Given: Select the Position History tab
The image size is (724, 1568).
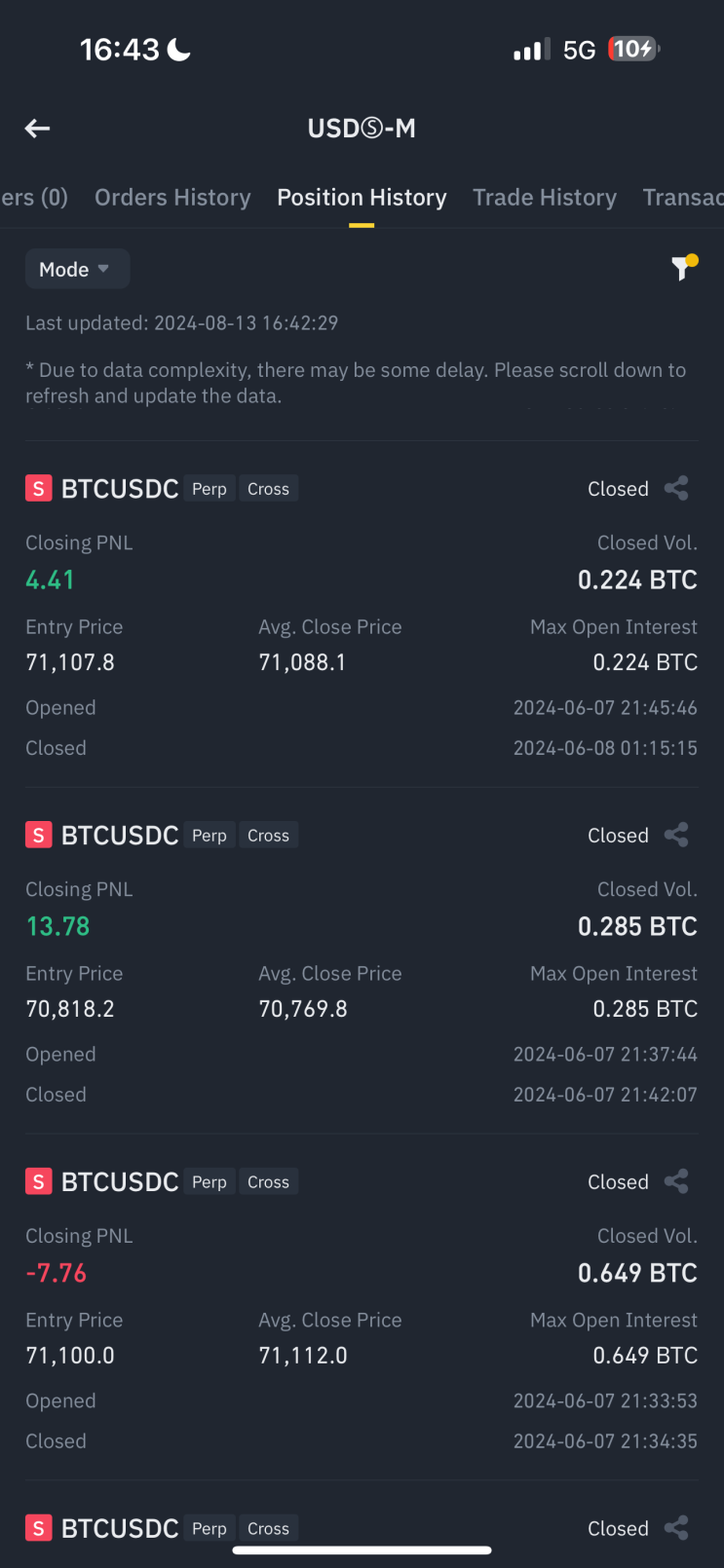Looking at the screenshot, I should (x=362, y=198).
